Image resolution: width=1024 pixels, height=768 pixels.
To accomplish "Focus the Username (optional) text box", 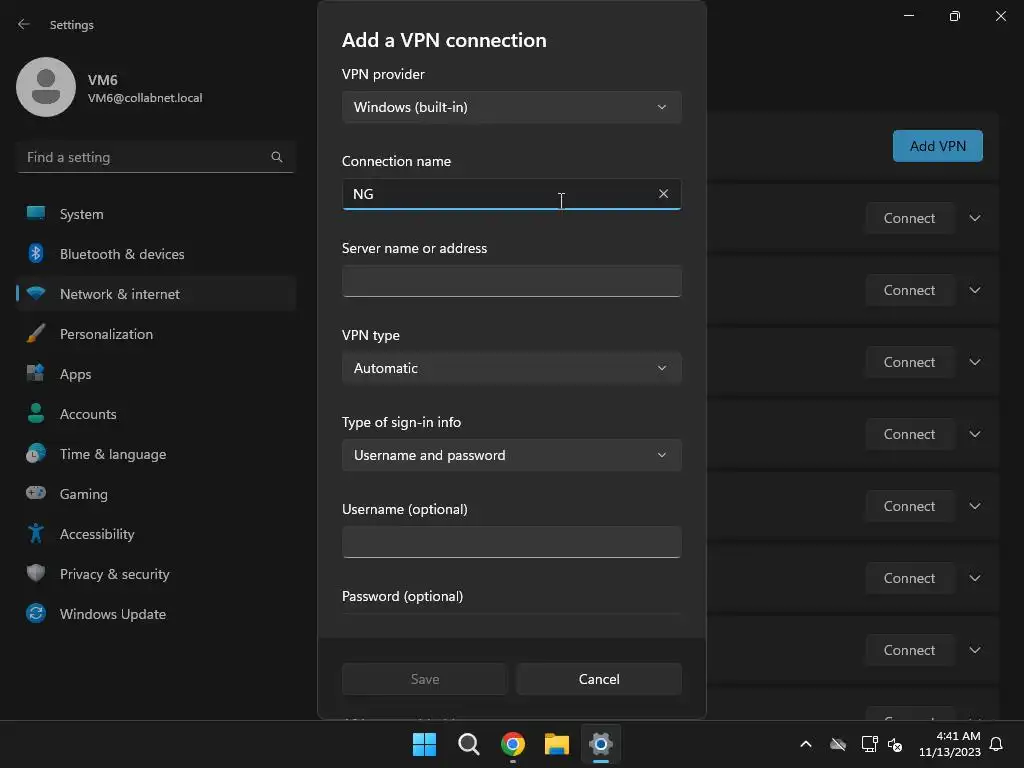I will [x=511, y=542].
